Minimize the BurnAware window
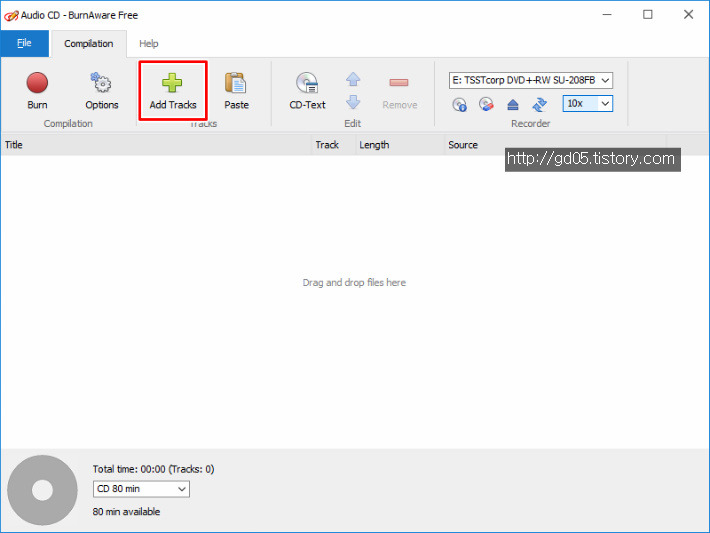 coord(607,14)
